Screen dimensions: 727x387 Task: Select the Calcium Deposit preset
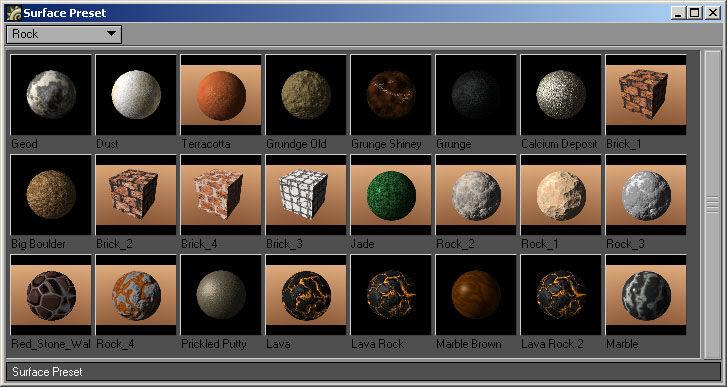561,95
